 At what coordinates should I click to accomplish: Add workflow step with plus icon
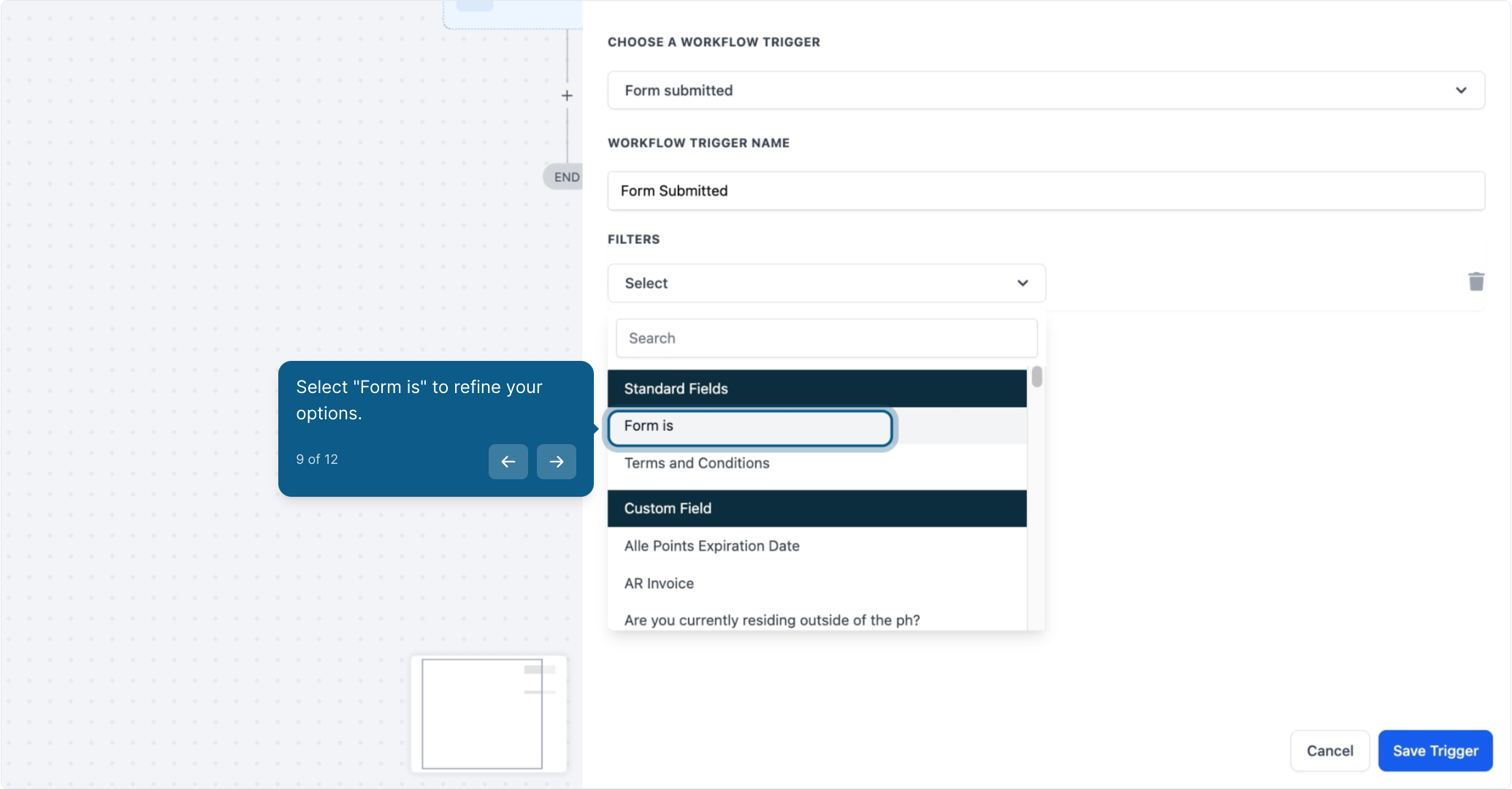pyautogui.click(x=567, y=96)
